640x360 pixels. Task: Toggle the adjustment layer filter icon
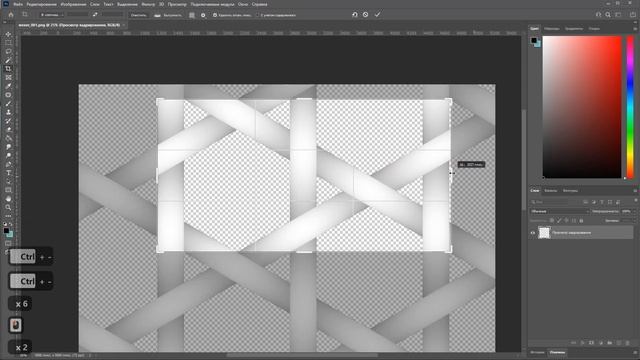[594, 202]
